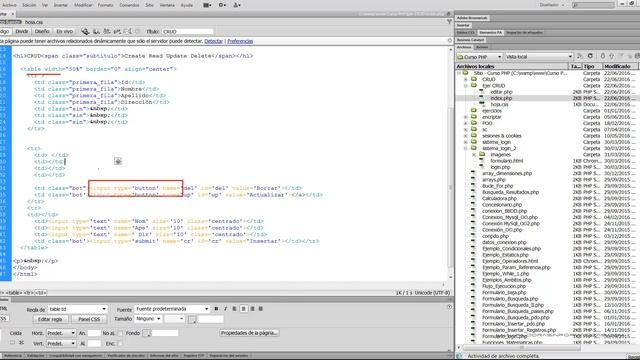Toggle bold in the Properties panel
The height and width of the screenshot is (360, 640).
216,309
